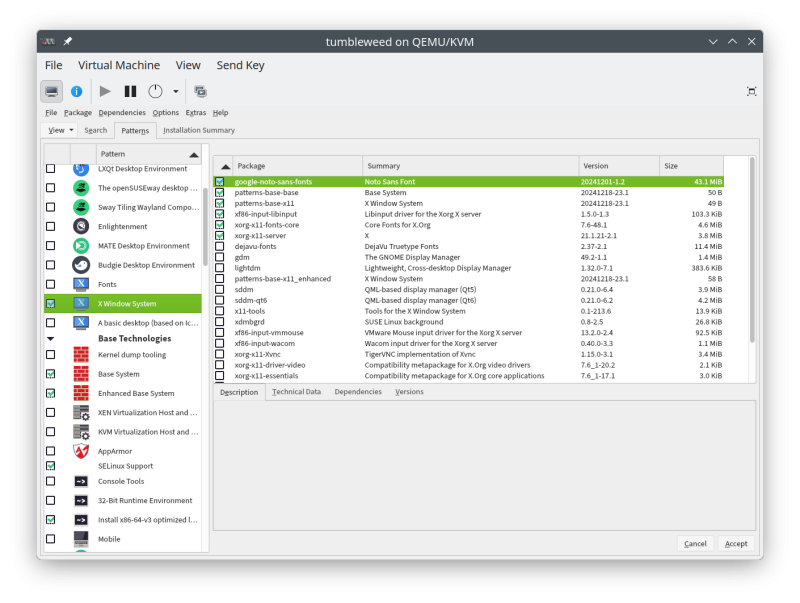Screen dimensions: 800x603
Task: Click the Mobile pattern icon
Action: [x=81, y=539]
